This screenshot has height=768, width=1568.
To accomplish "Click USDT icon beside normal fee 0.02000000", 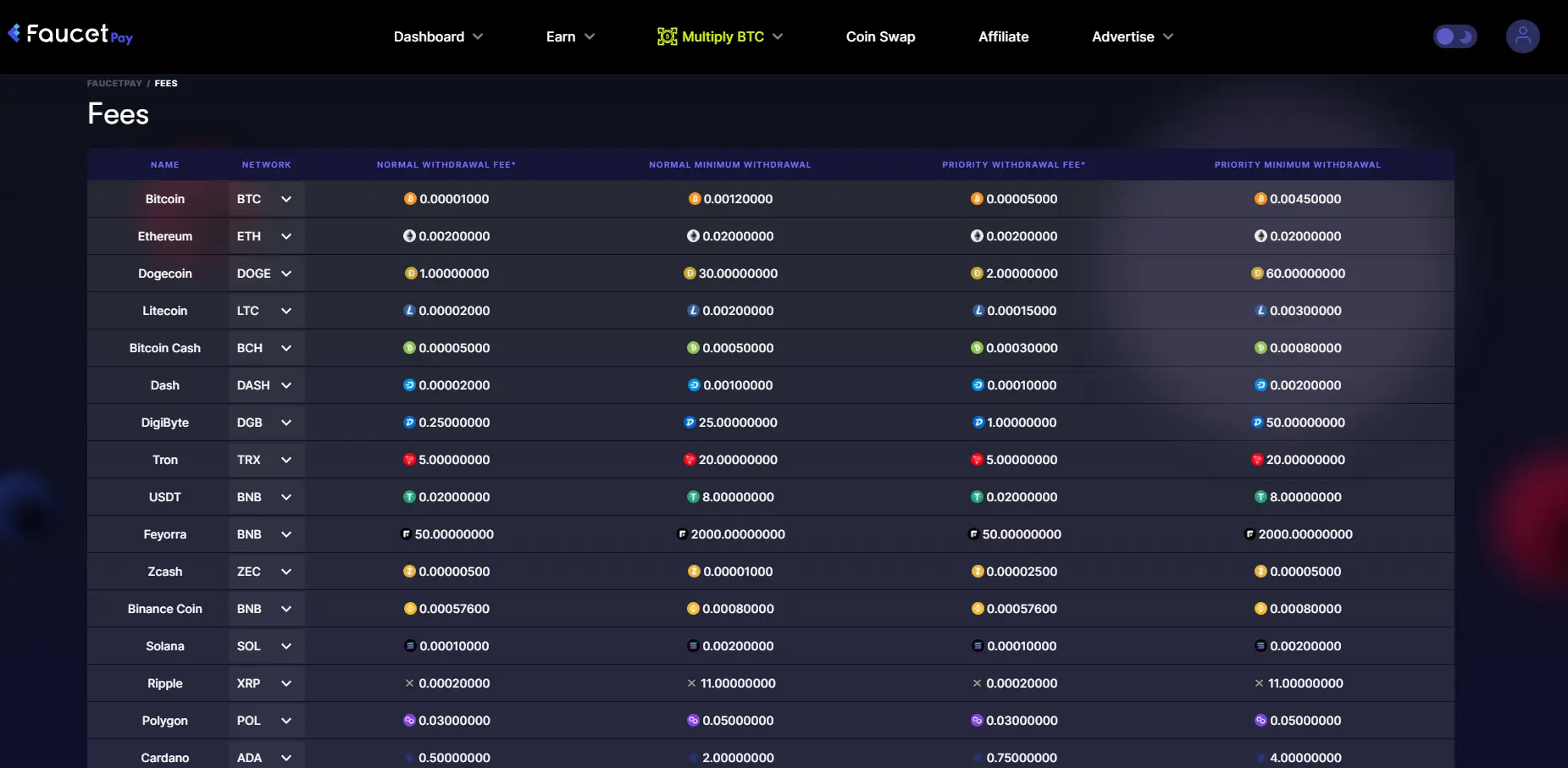I will click(x=409, y=497).
